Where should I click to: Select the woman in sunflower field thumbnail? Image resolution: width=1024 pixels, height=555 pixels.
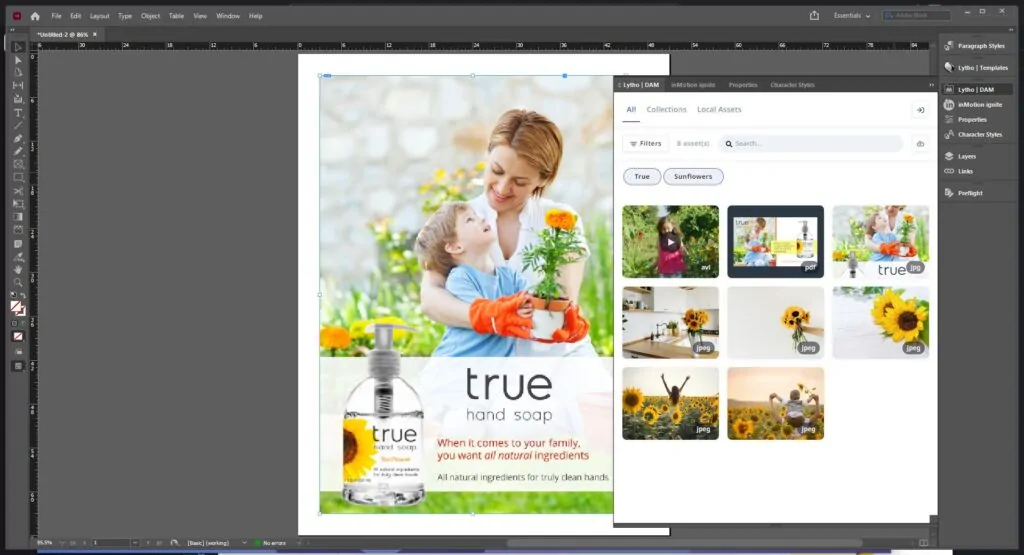[x=670, y=404]
